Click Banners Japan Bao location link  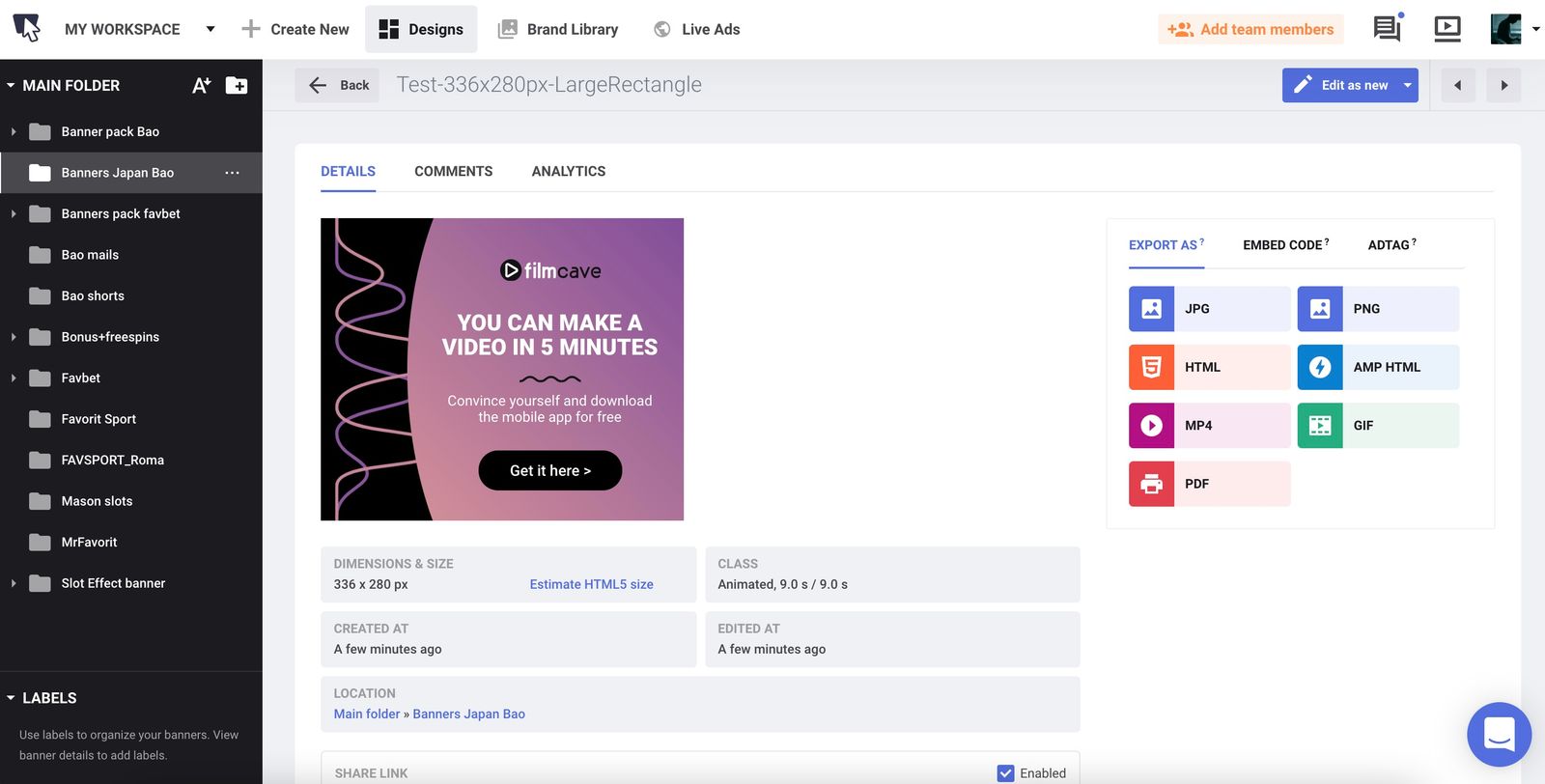pyautogui.click(x=469, y=714)
